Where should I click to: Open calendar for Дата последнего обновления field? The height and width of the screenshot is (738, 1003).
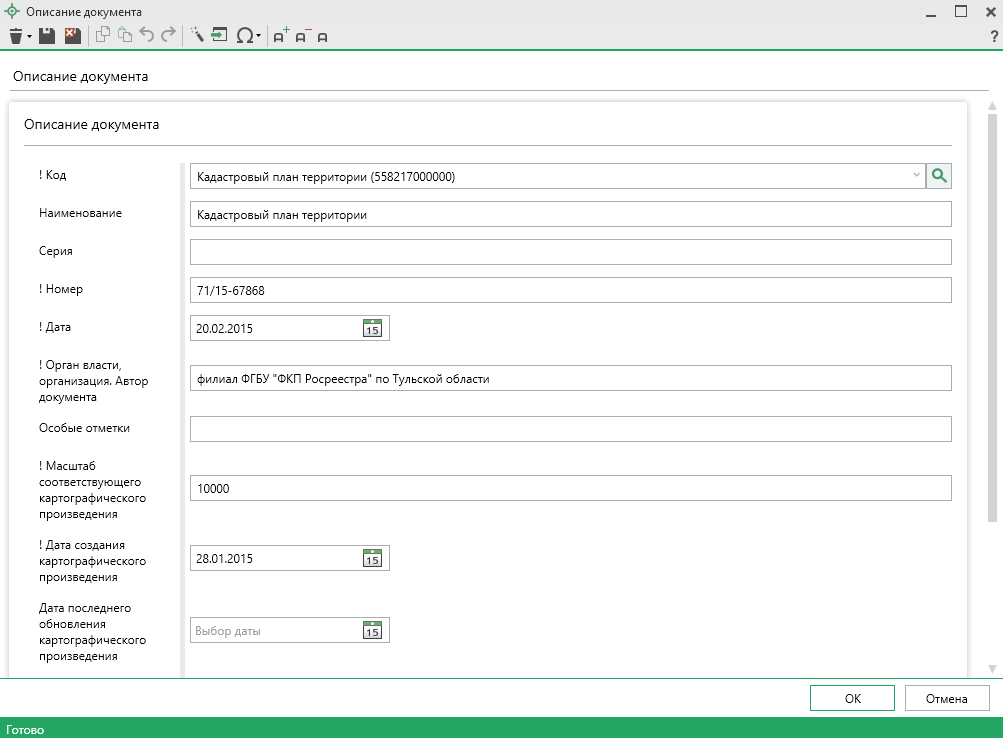point(372,630)
